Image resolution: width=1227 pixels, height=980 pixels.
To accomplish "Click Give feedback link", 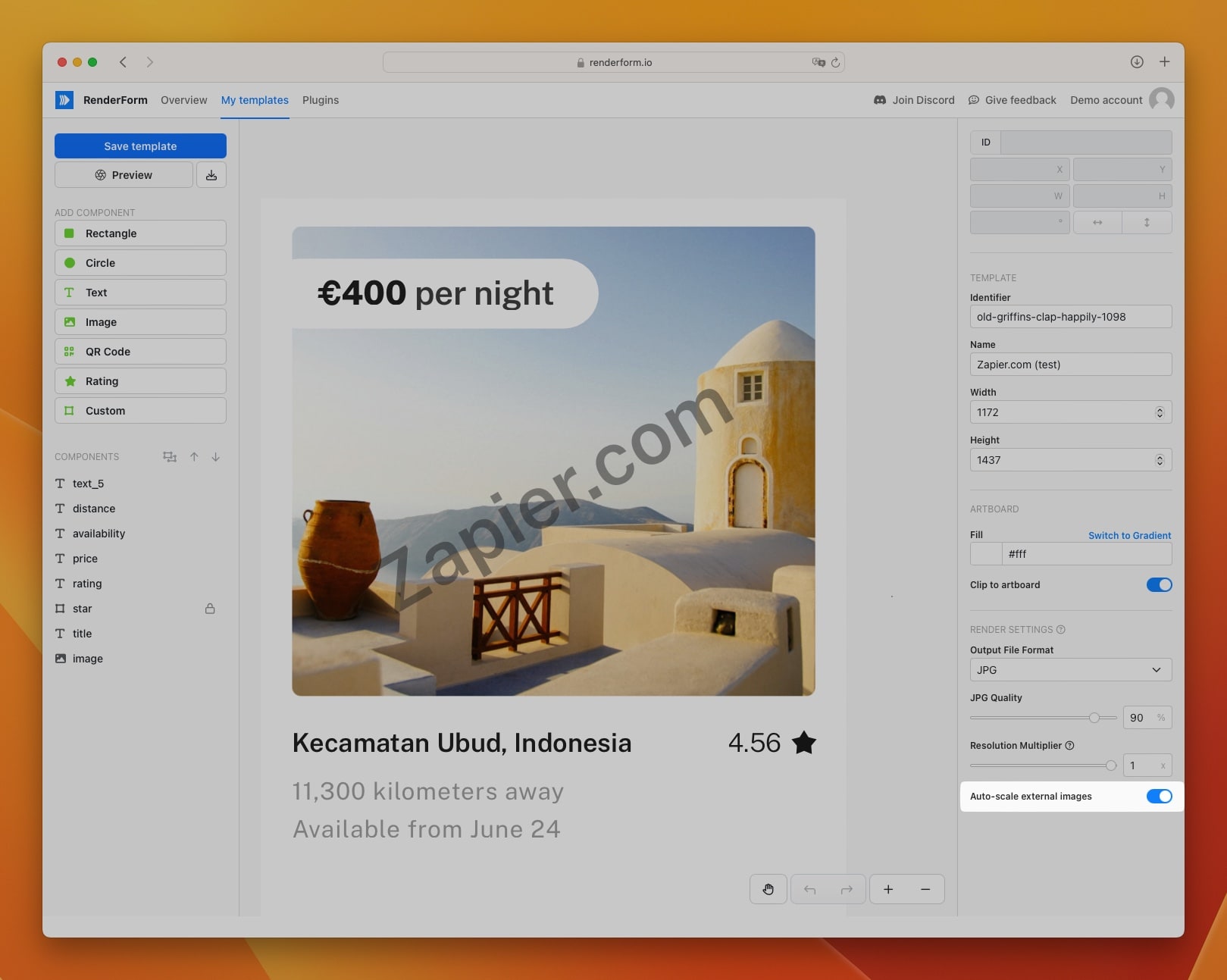I will pos(1013,100).
